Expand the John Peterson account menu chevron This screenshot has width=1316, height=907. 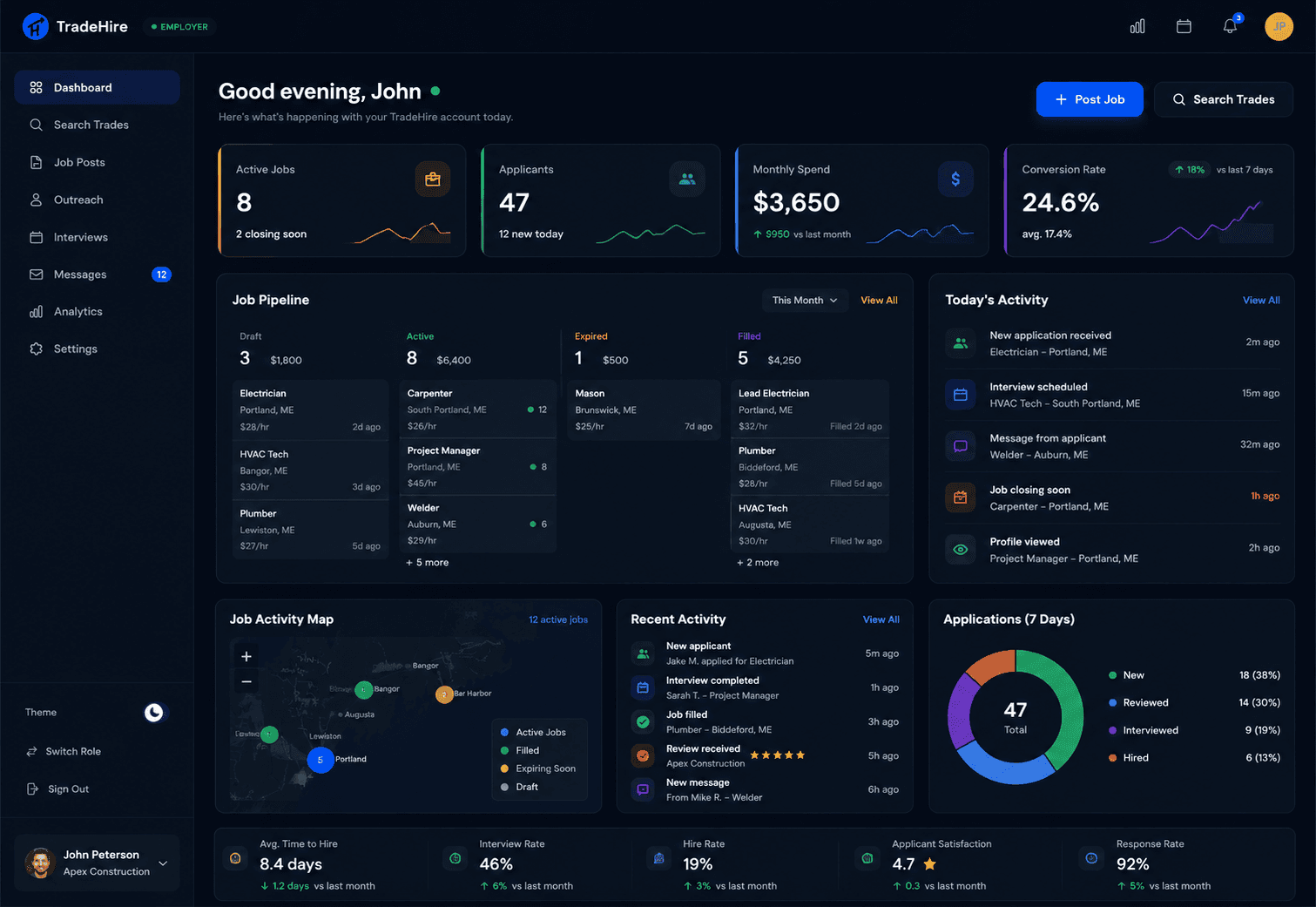point(163,863)
